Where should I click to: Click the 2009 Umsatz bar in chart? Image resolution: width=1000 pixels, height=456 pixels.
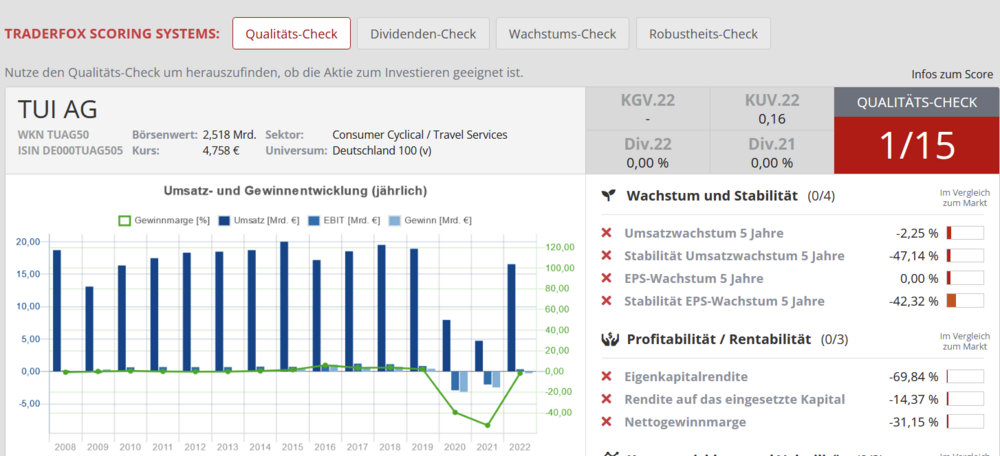pyautogui.click(x=89, y=329)
